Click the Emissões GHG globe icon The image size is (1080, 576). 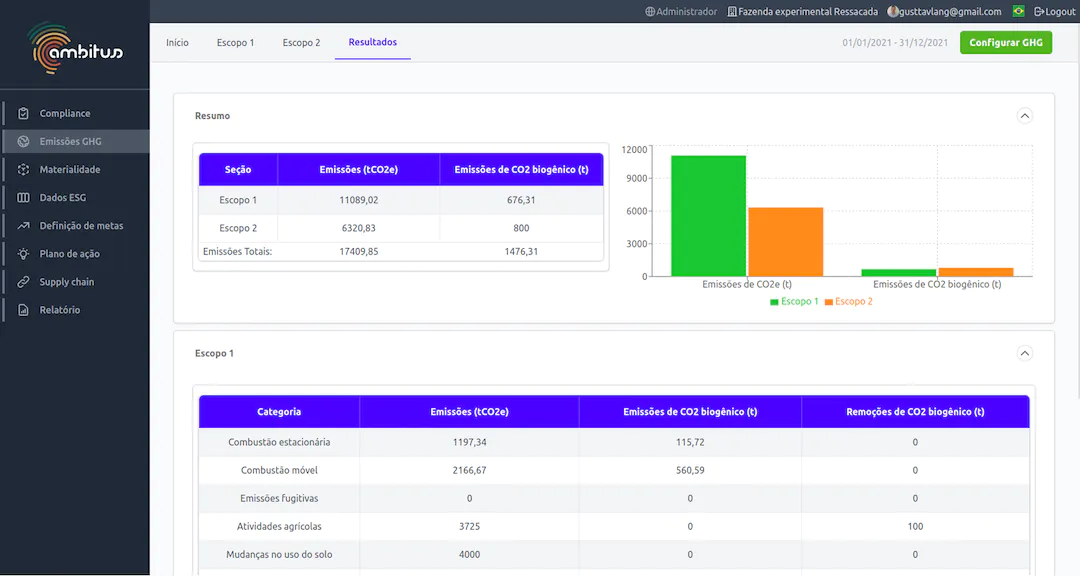coord(24,142)
